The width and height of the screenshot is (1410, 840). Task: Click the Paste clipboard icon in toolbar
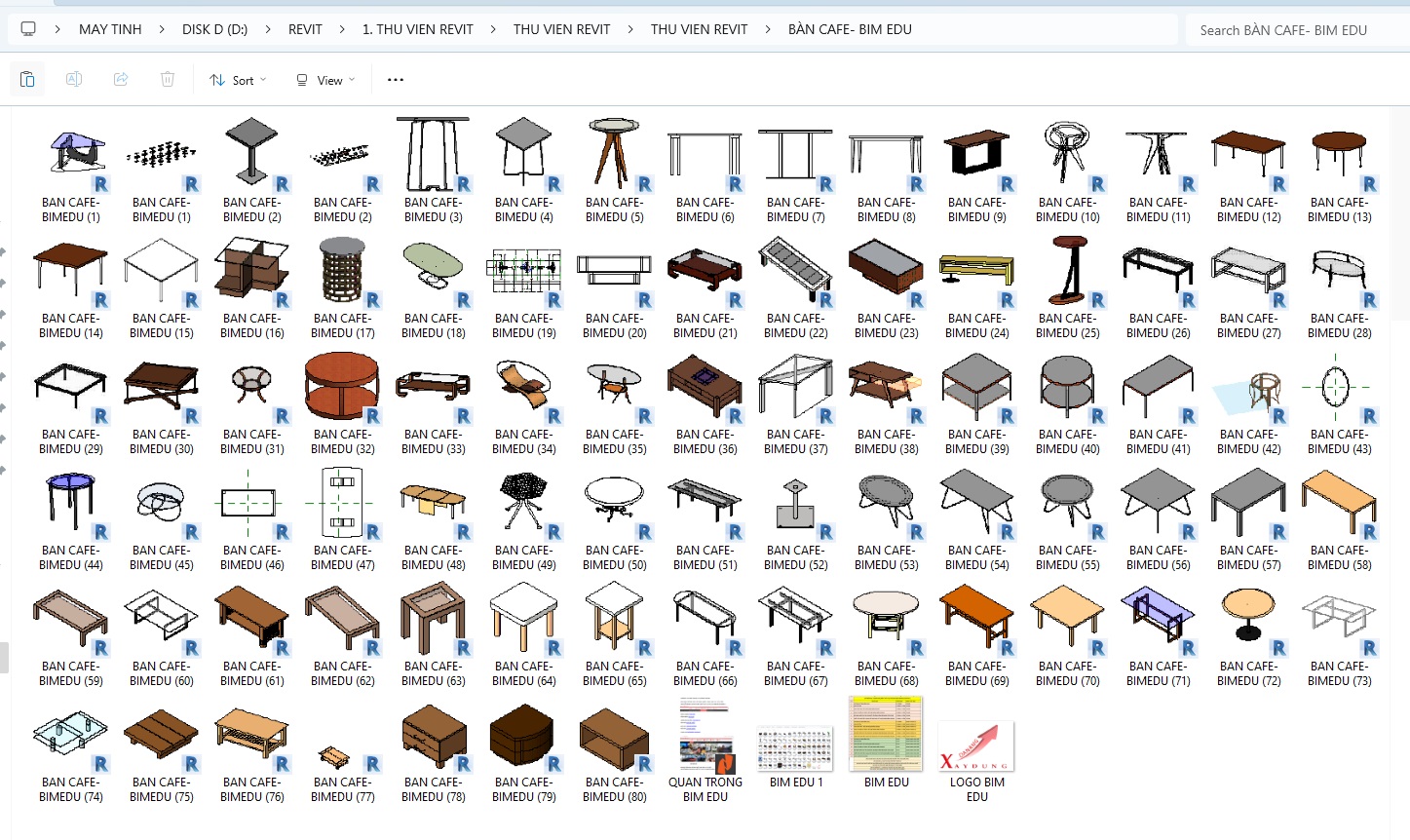[x=27, y=80]
